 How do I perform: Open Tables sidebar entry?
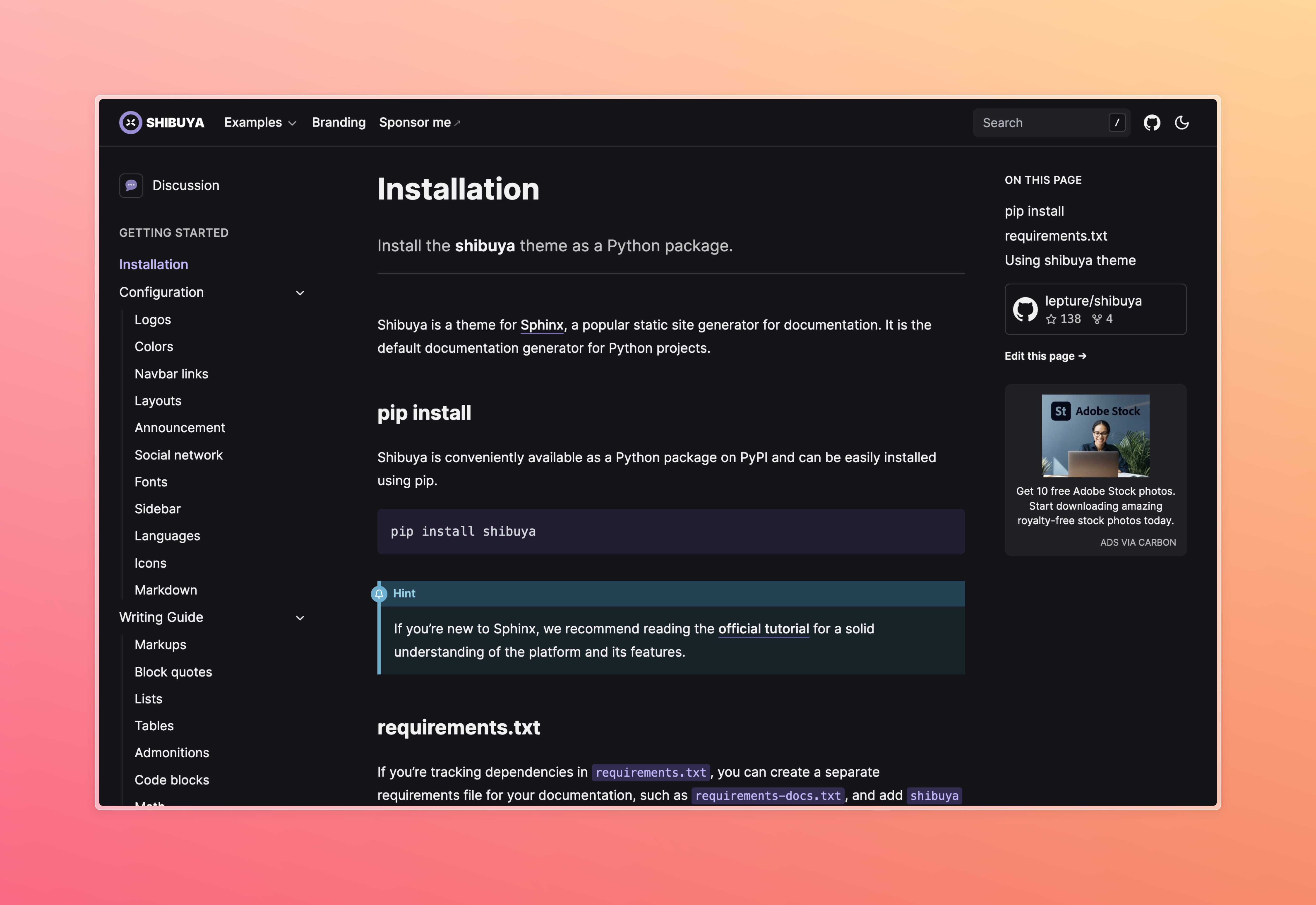[x=154, y=726]
